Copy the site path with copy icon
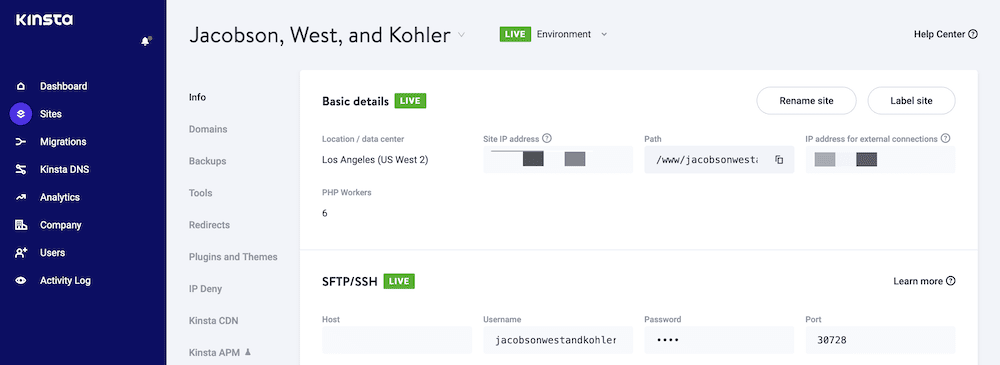Viewport: 1000px width, 365px height. [x=779, y=160]
